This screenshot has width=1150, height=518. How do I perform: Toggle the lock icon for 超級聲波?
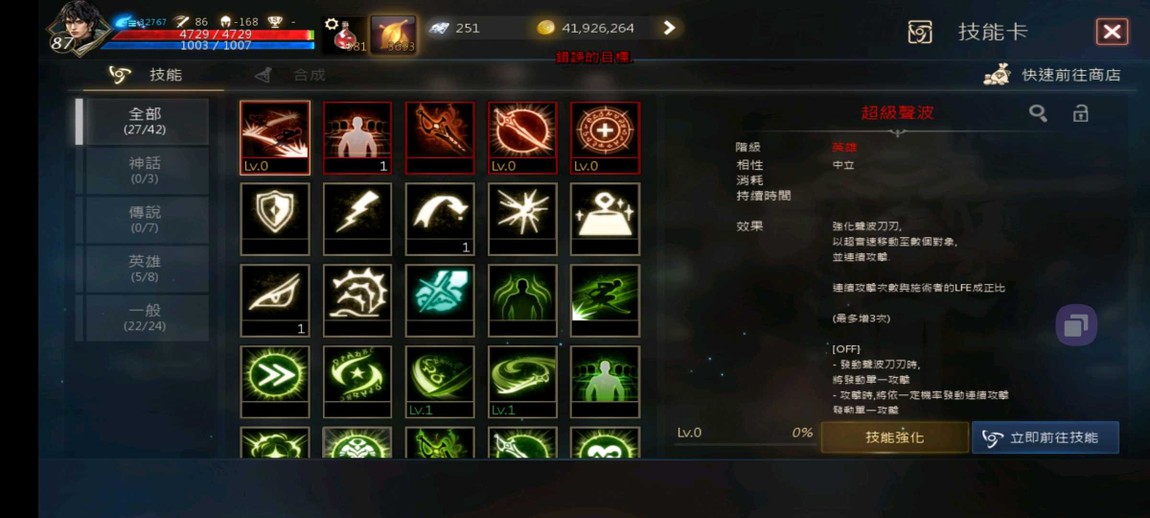[1080, 113]
